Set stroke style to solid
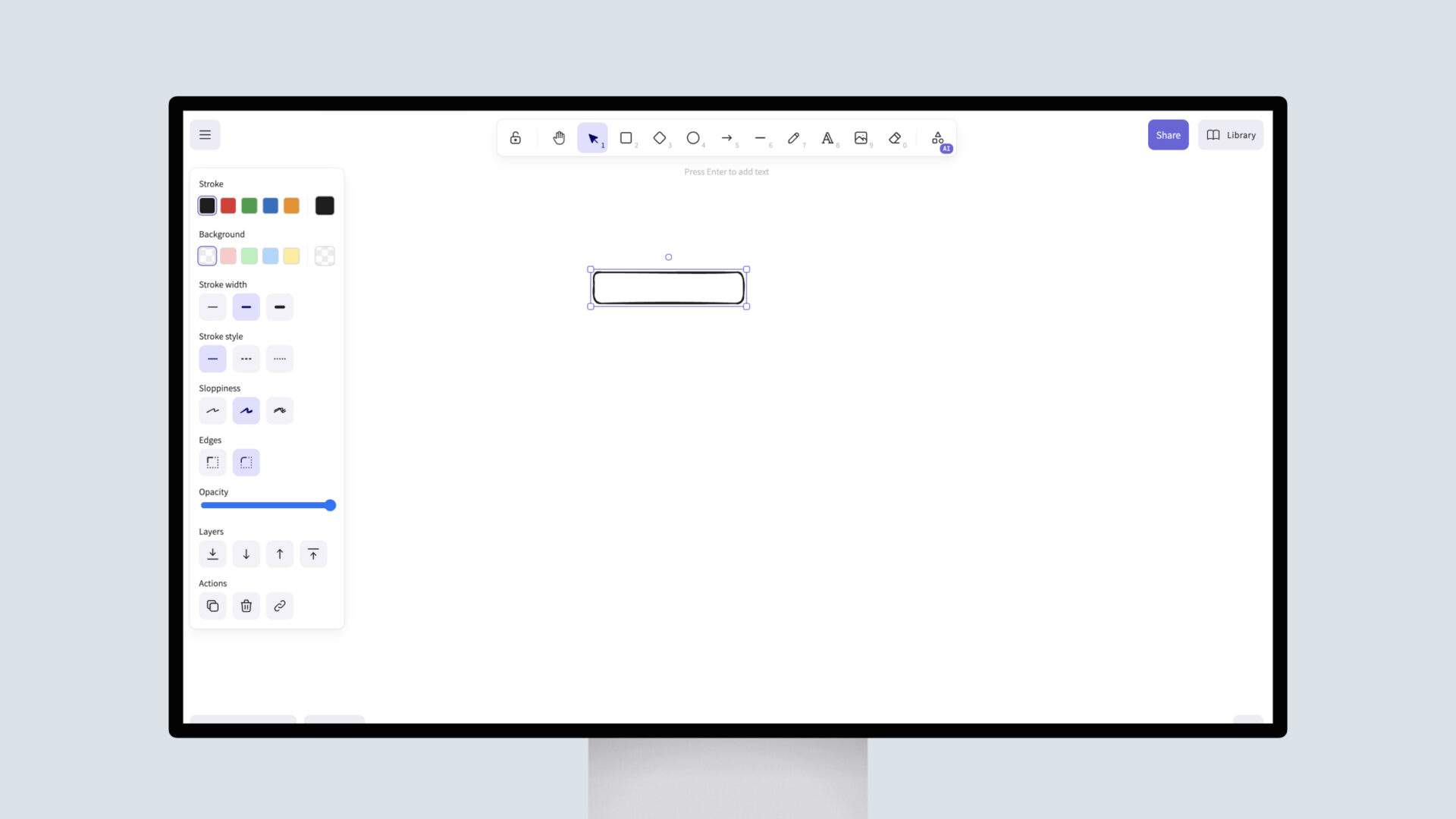This screenshot has height=819, width=1456. tap(212, 359)
